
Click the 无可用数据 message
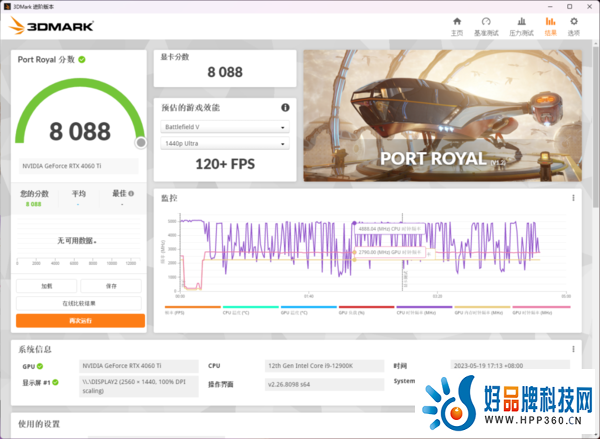[x=77, y=241]
